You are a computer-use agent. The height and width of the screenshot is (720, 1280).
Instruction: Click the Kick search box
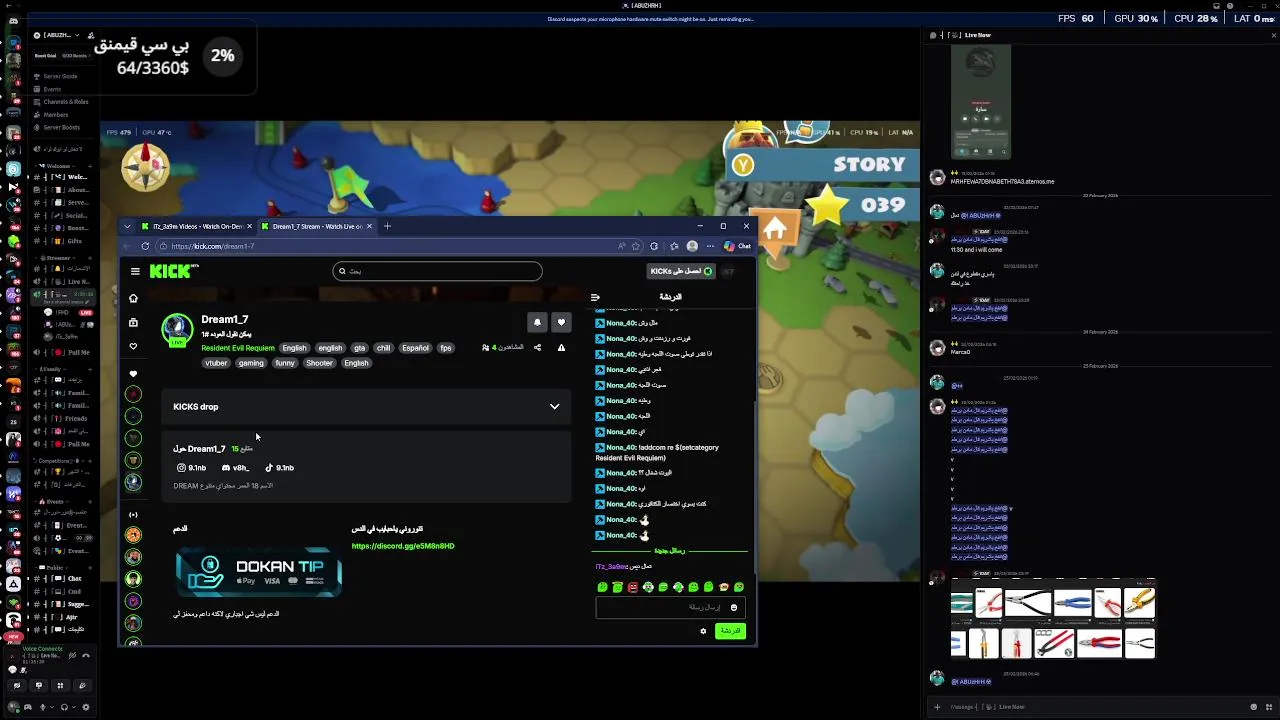click(x=438, y=271)
